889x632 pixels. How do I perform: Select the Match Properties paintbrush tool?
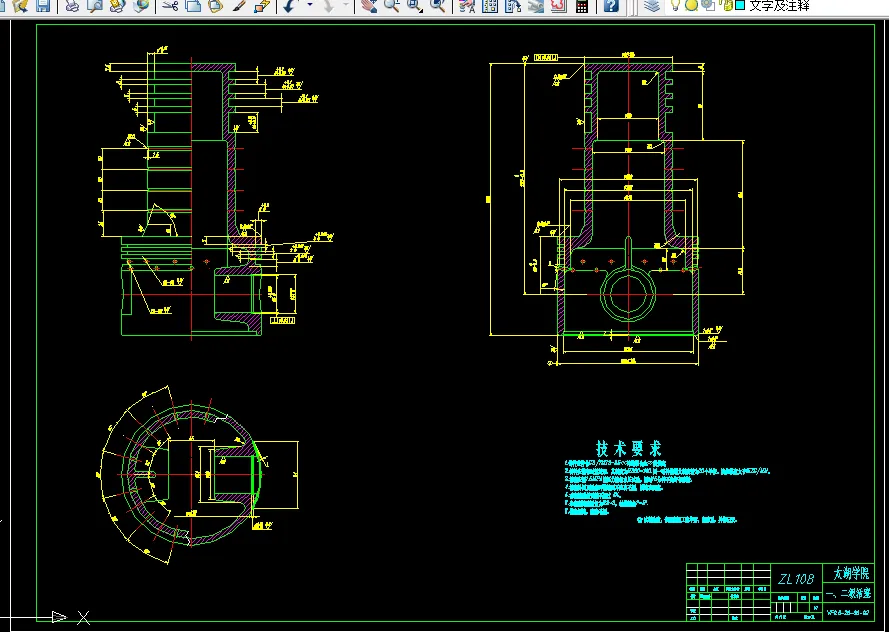pyautogui.click(x=238, y=5)
